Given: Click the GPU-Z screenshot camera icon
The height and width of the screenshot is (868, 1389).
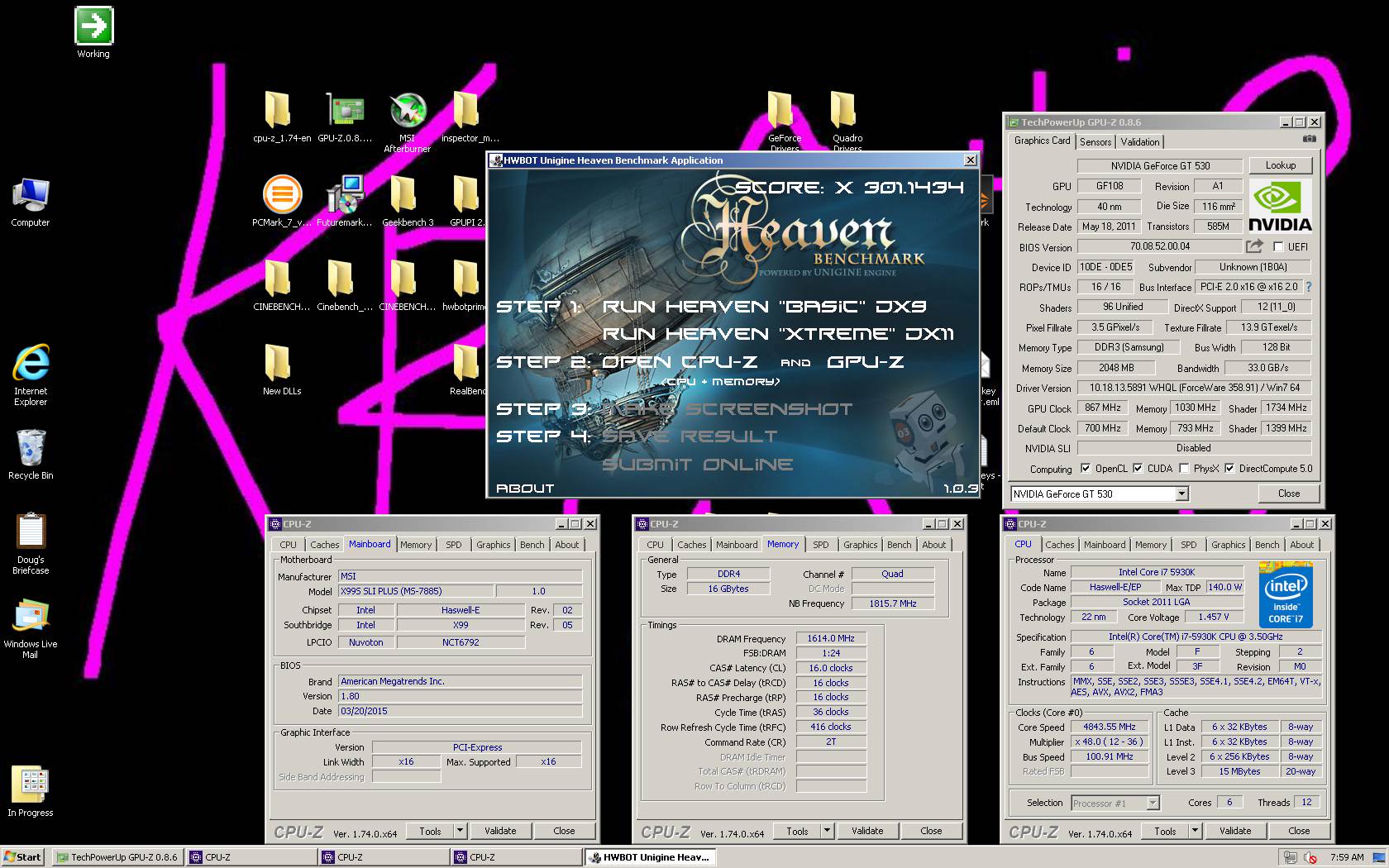Looking at the screenshot, I should pos(1309,141).
